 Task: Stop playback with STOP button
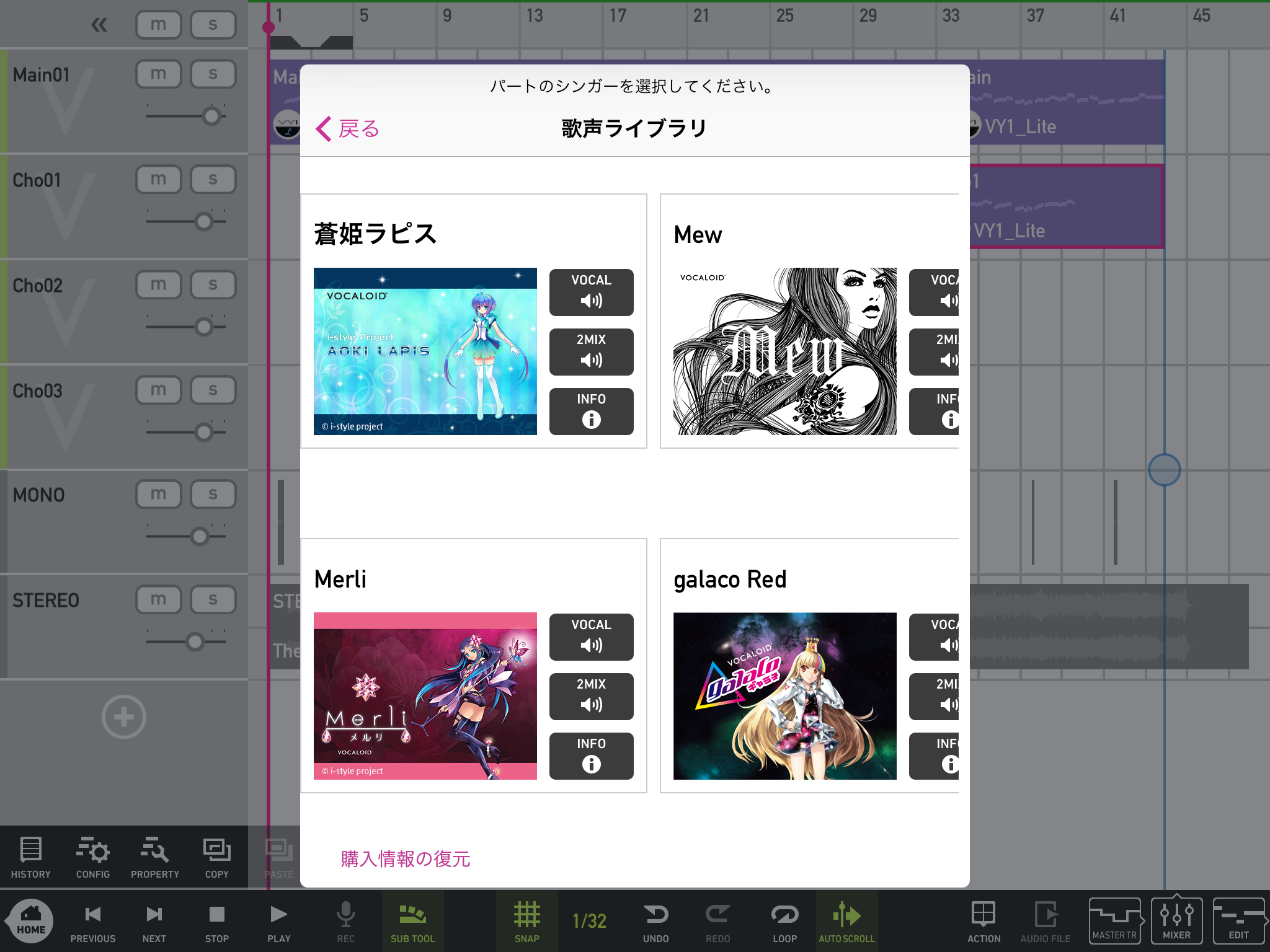click(217, 922)
